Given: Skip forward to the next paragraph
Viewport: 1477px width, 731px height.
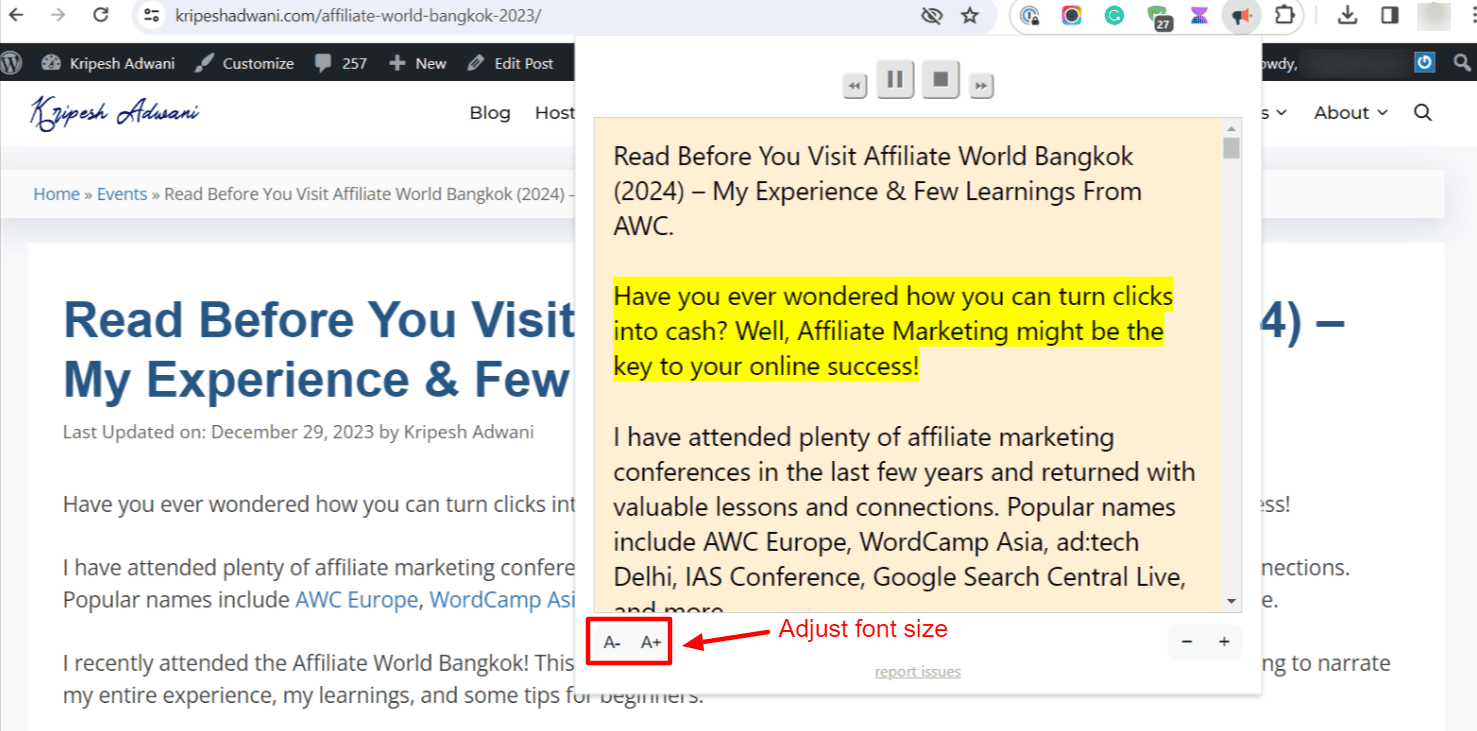Looking at the screenshot, I should 981,87.
